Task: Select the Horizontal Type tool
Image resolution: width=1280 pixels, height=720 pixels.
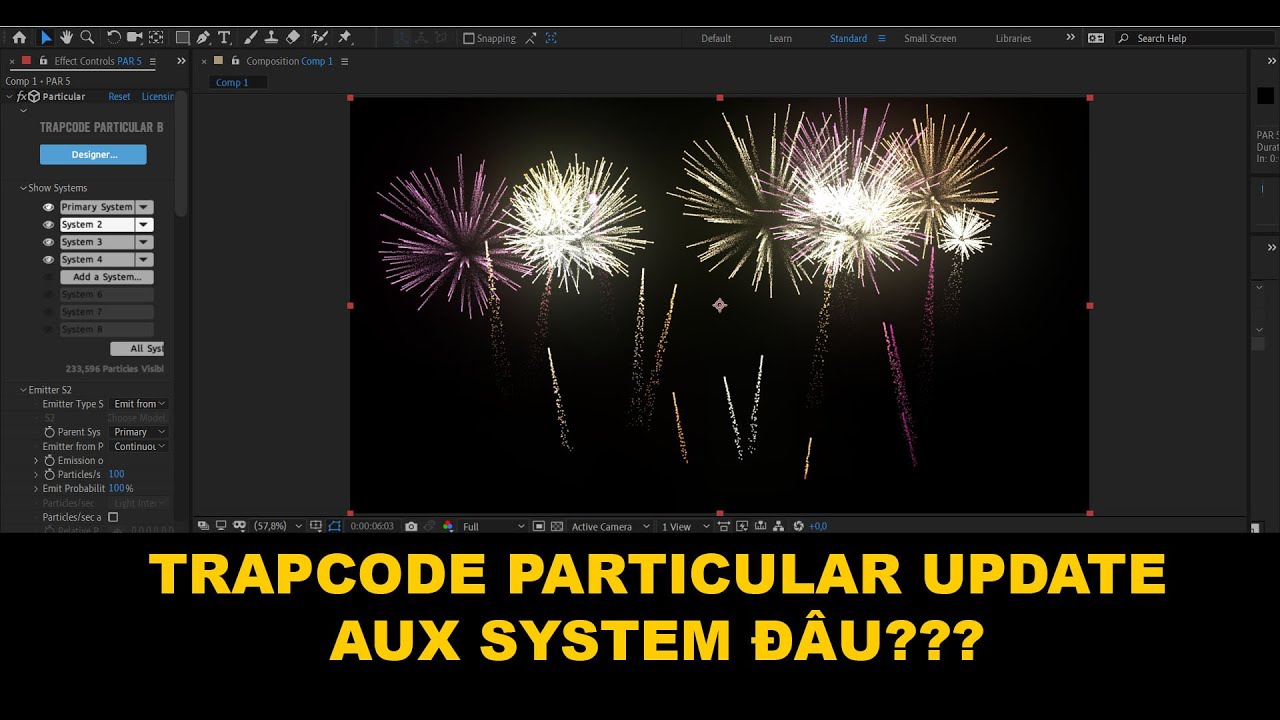Action: (x=224, y=38)
